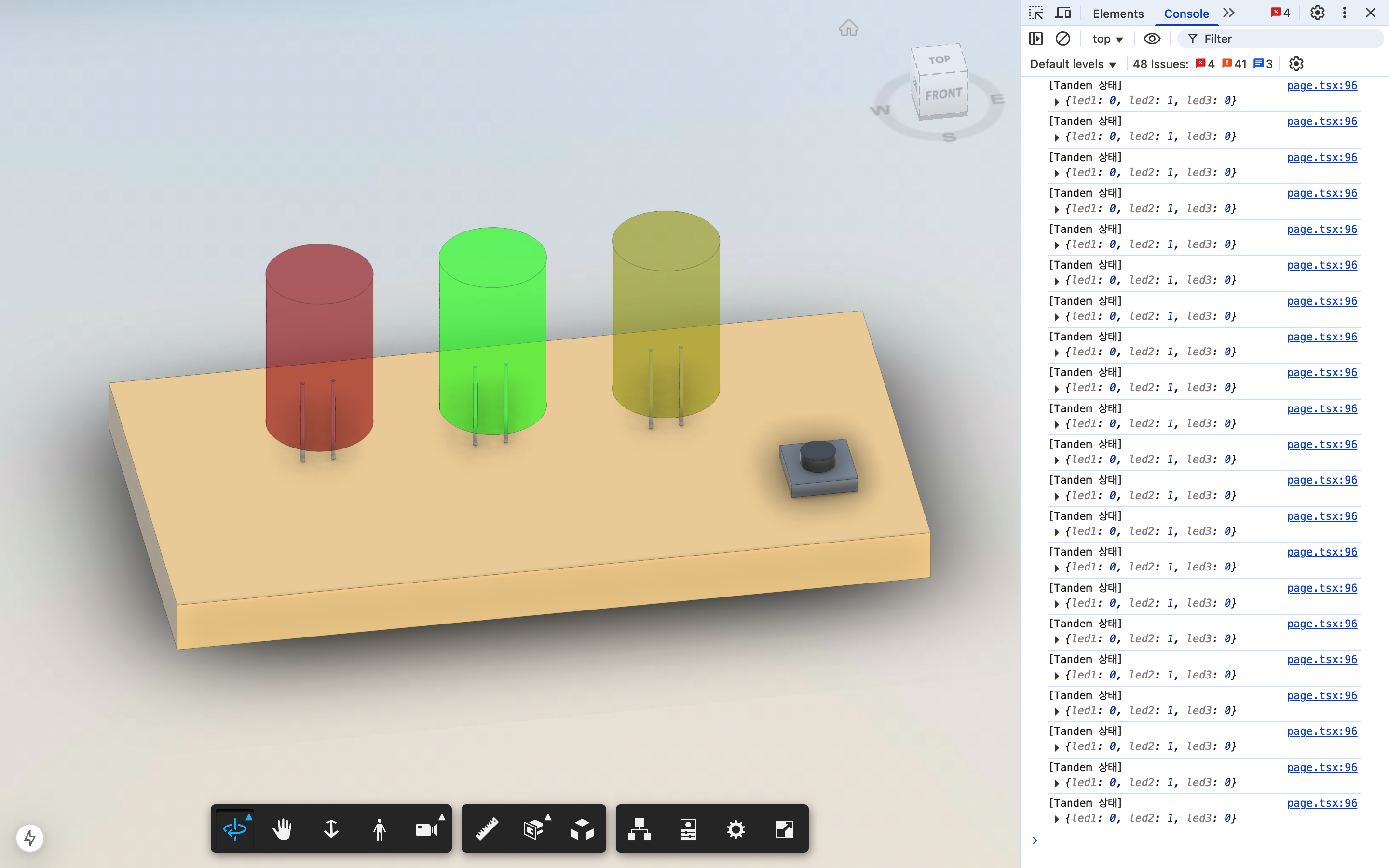Click the Home view icon
Viewport: 1389px width, 868px height.
(x=848, y=27)
